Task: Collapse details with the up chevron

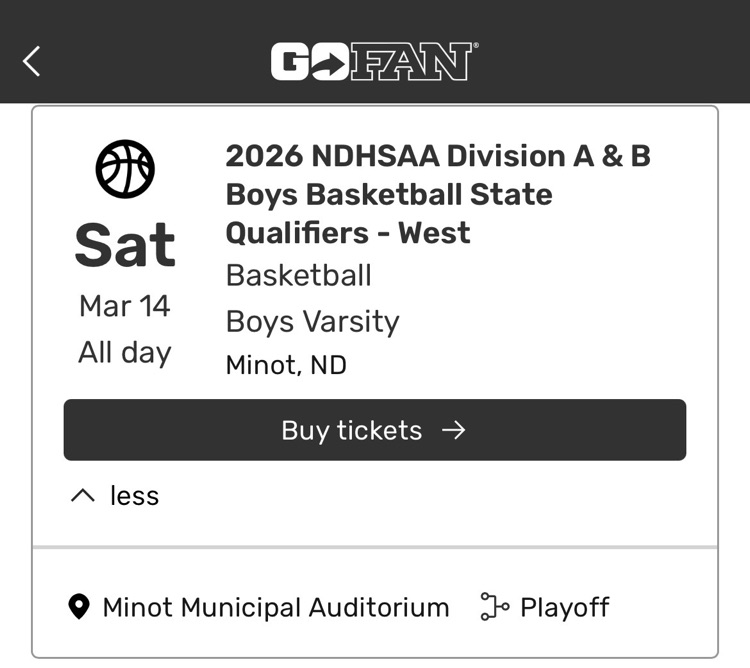Action: pos(83,496)
